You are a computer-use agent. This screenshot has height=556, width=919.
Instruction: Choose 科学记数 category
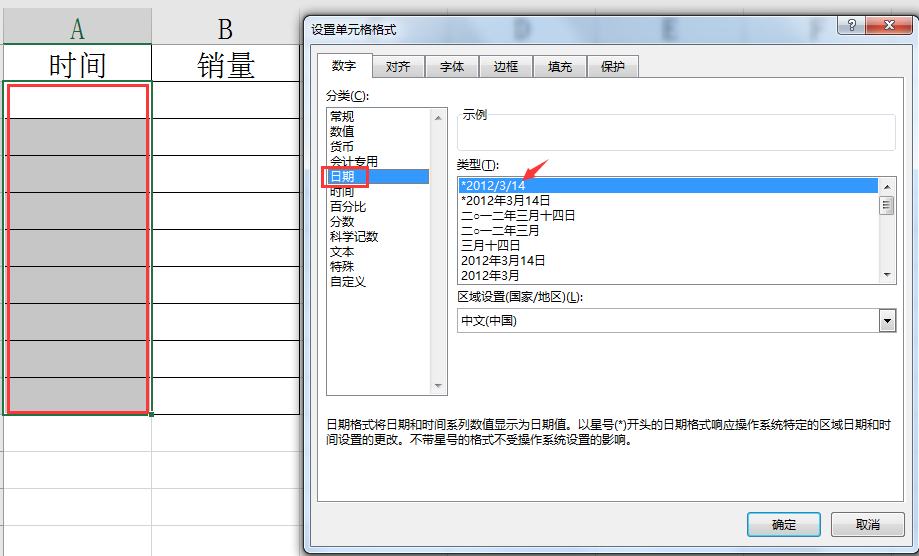(379, 237)
